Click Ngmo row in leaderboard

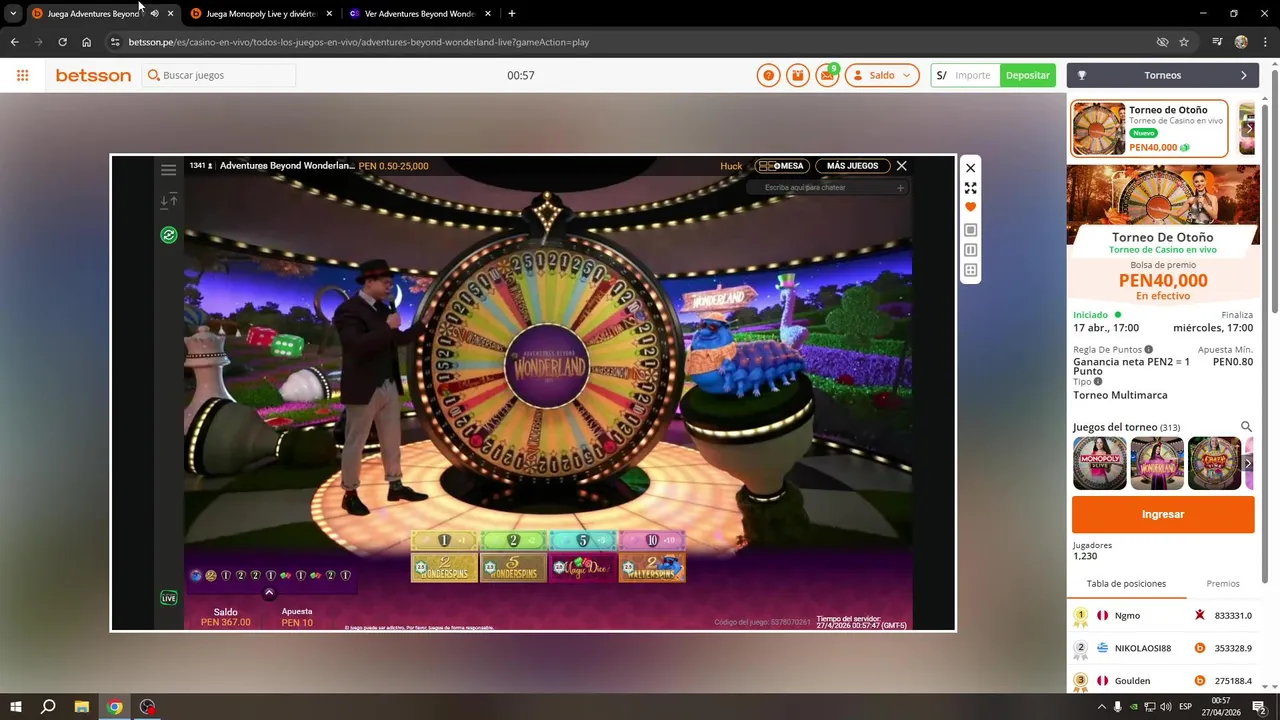tap(1163, 616)
